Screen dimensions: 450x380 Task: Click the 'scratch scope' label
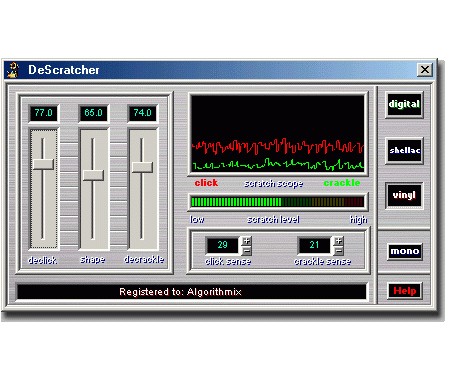(x=274, y=183)
